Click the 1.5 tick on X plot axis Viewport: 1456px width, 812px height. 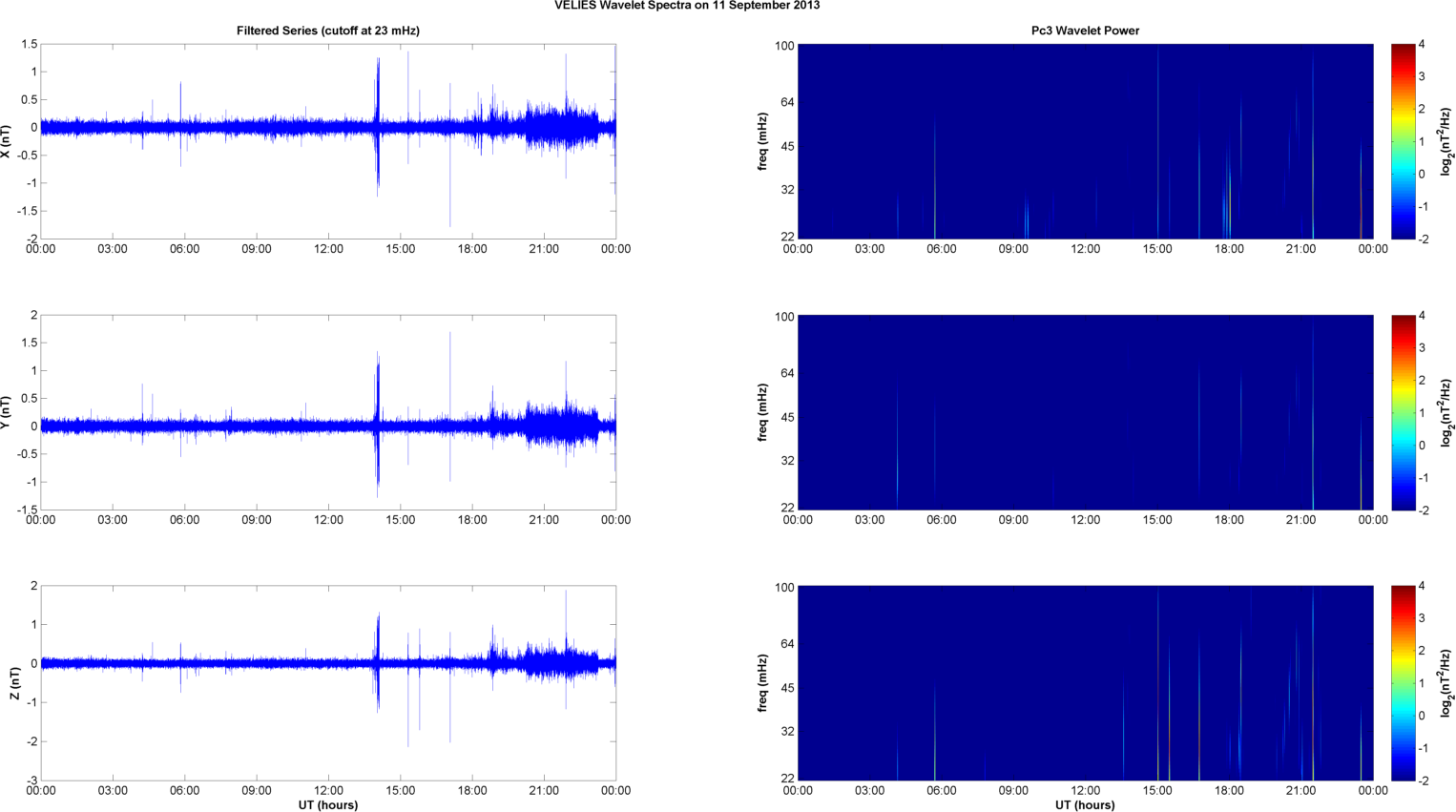(29, 45)
